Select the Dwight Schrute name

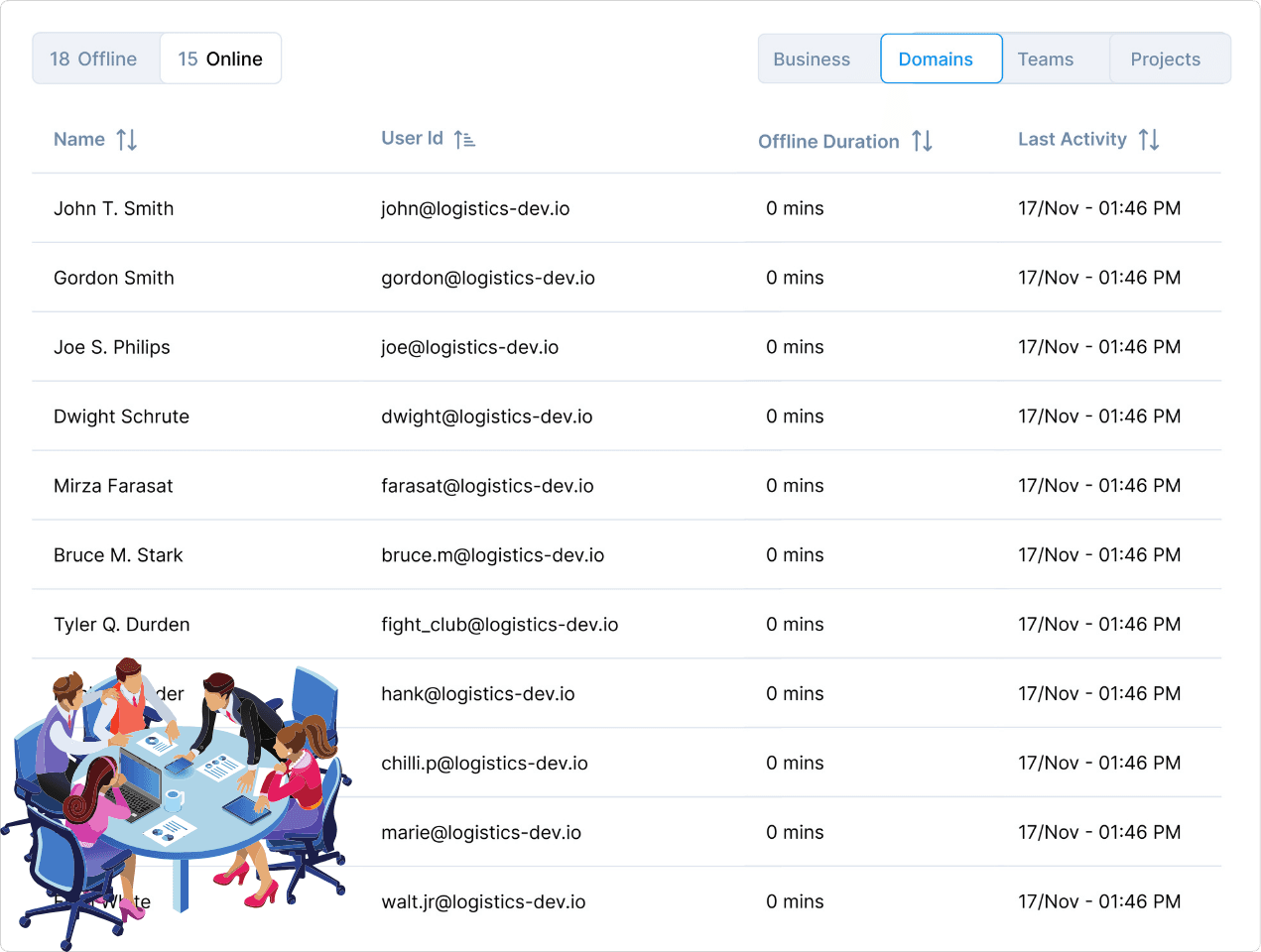coord(121,416)
